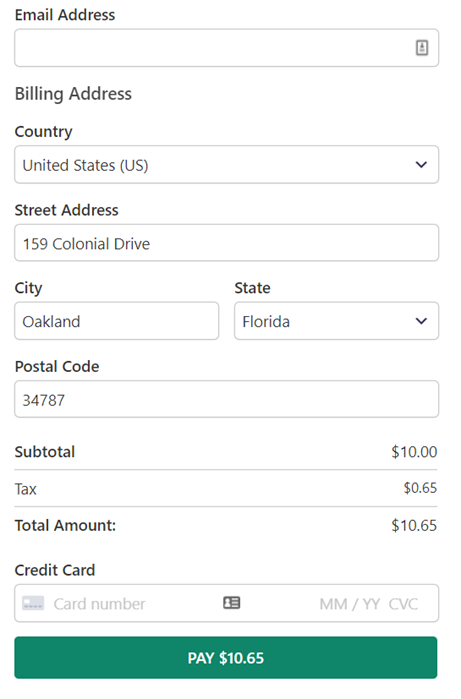The width and height of the screenshot is (461, 699).
Task: Click the State dropdown chevron arrow
Action: pyautogui.click(x=421, y=321)
